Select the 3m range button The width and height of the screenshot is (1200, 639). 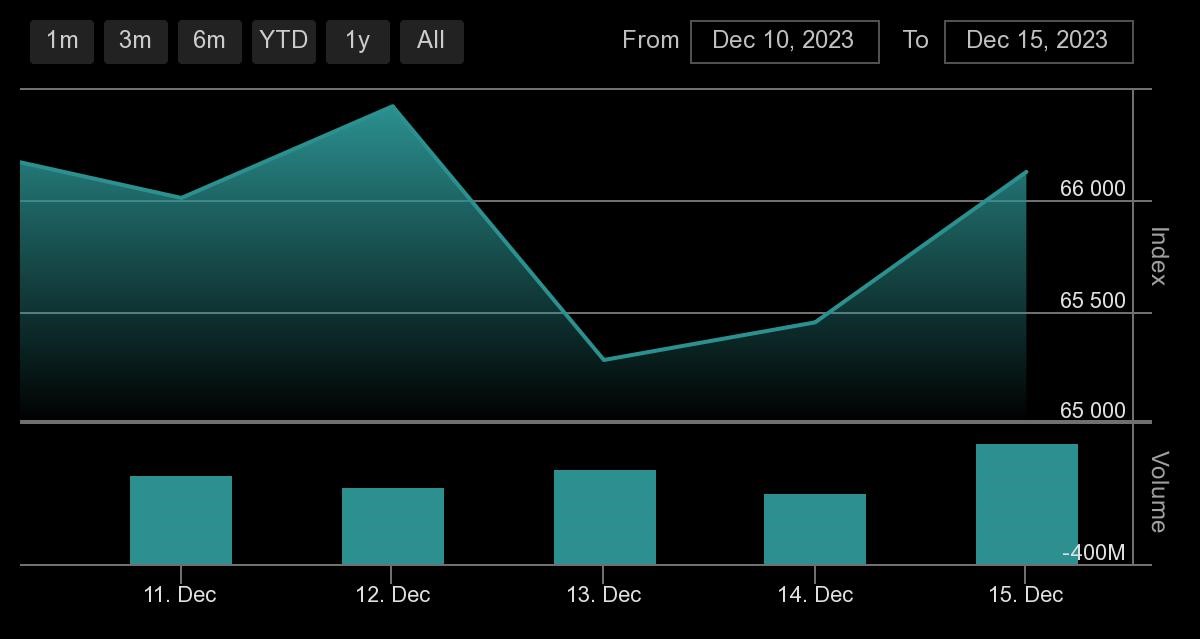(x=135, y=41)
